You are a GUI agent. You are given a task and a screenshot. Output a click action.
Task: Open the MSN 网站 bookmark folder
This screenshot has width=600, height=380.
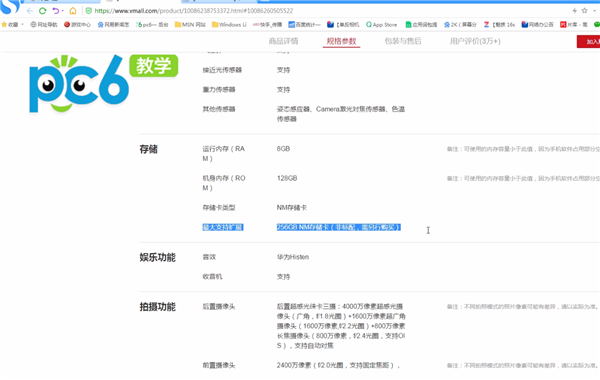tap(190, 24)
